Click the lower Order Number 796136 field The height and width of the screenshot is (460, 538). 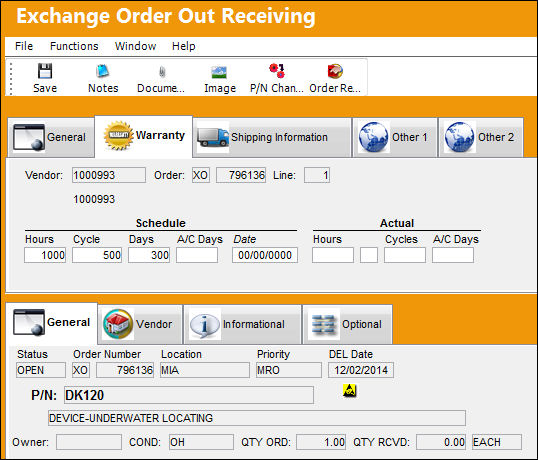pos(125,370)
